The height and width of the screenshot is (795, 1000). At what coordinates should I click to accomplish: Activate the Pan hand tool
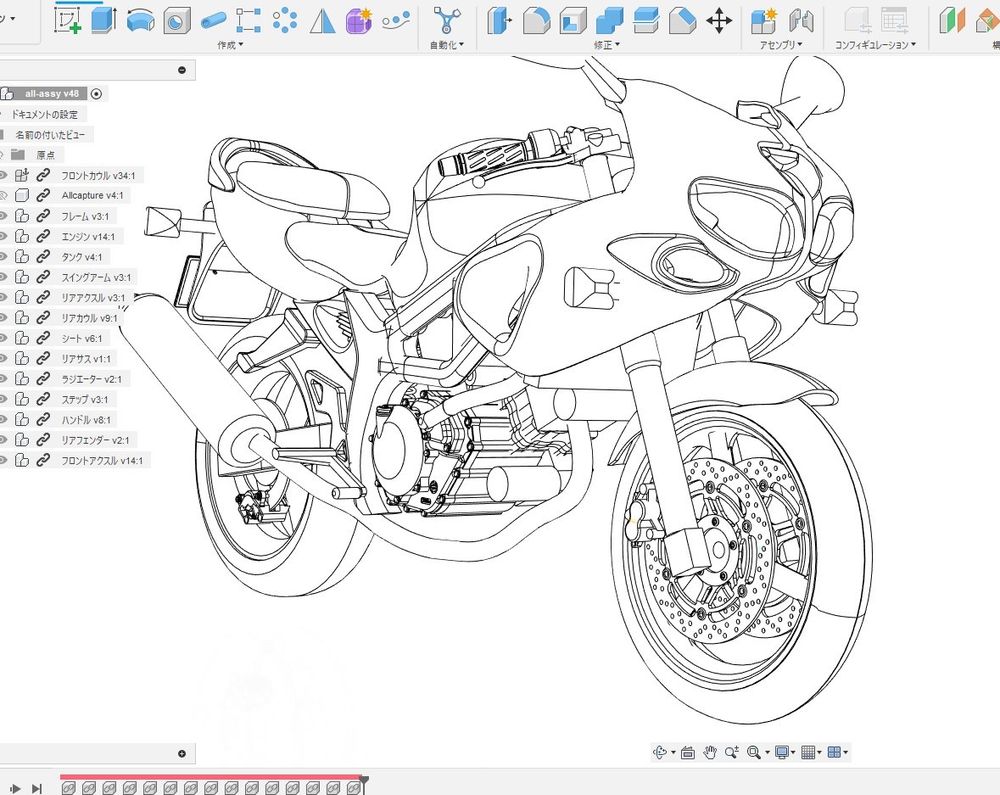[x=710, y=752]
